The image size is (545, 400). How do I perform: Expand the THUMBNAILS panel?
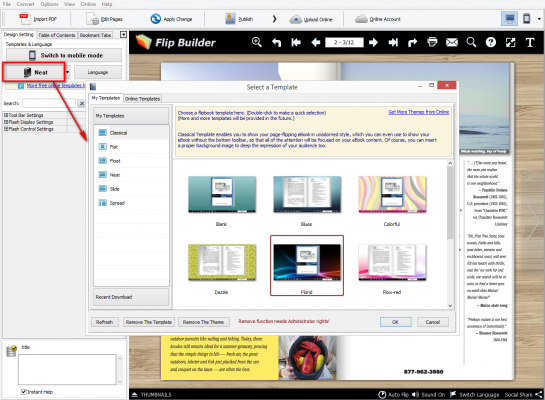click(152, 394)
